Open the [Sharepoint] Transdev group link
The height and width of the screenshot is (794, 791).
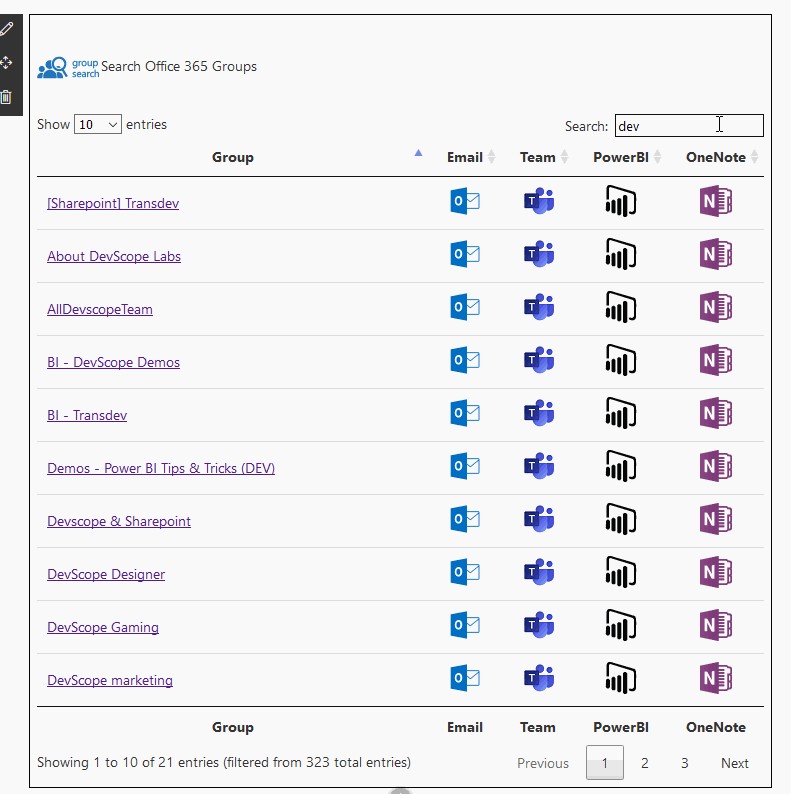click(113, 204)
